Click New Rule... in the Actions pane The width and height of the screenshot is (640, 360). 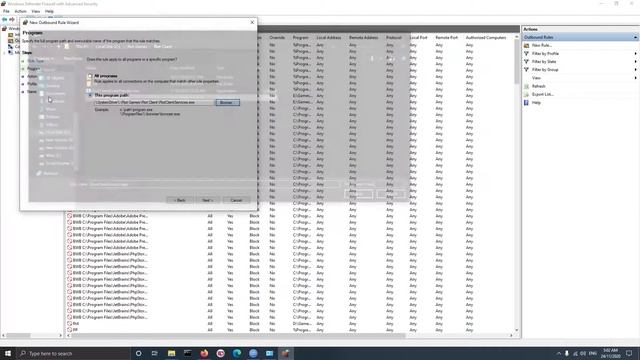(542, 45)
